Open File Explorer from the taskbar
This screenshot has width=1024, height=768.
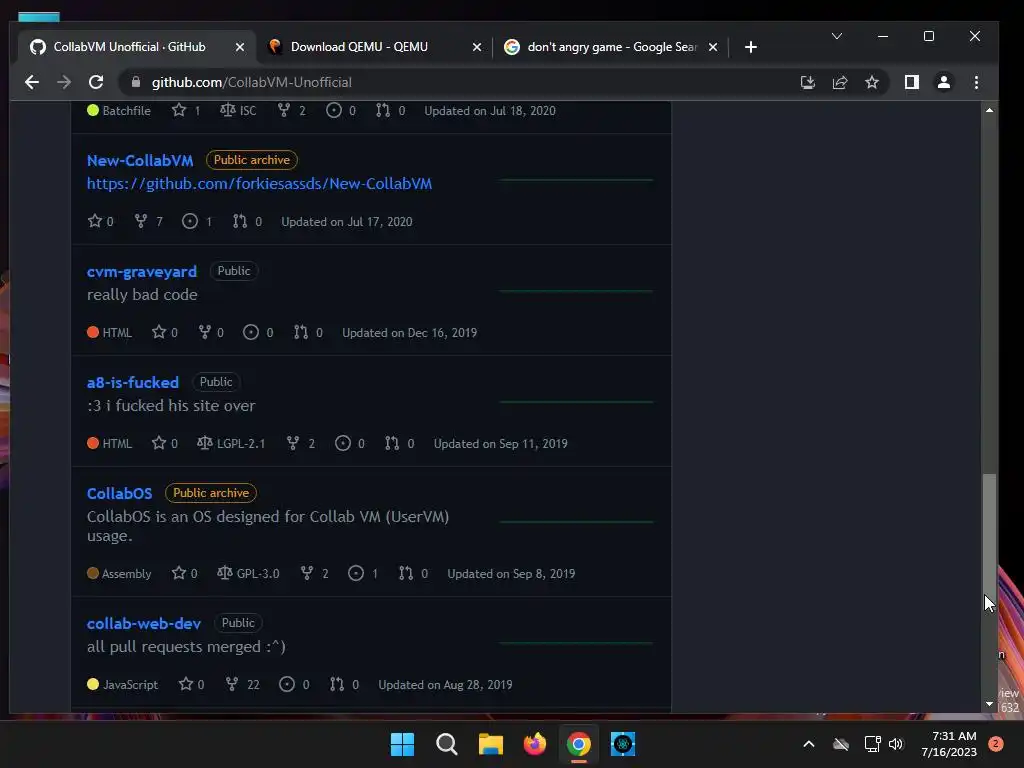[x=490, y=744]
